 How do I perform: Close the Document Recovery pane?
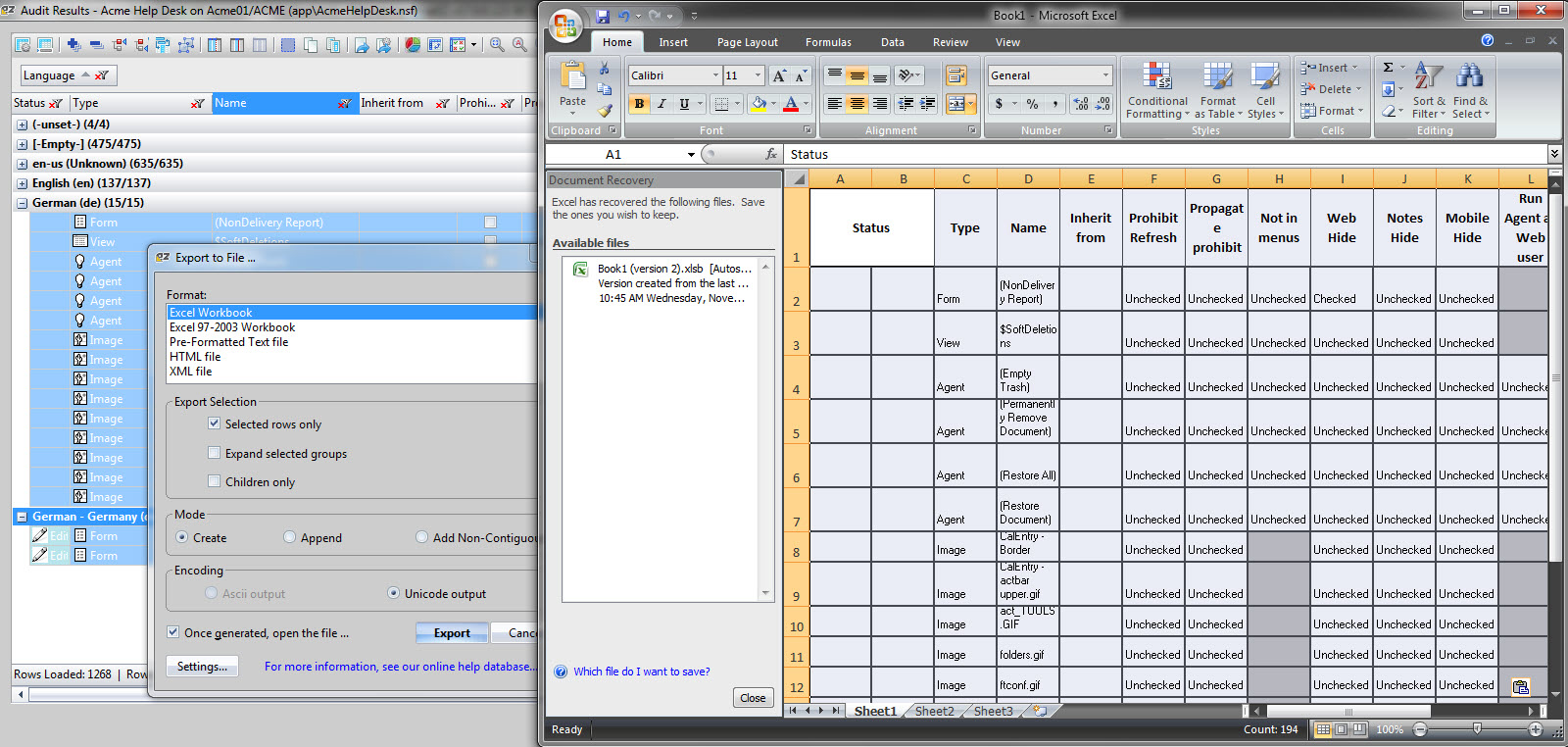753,698
